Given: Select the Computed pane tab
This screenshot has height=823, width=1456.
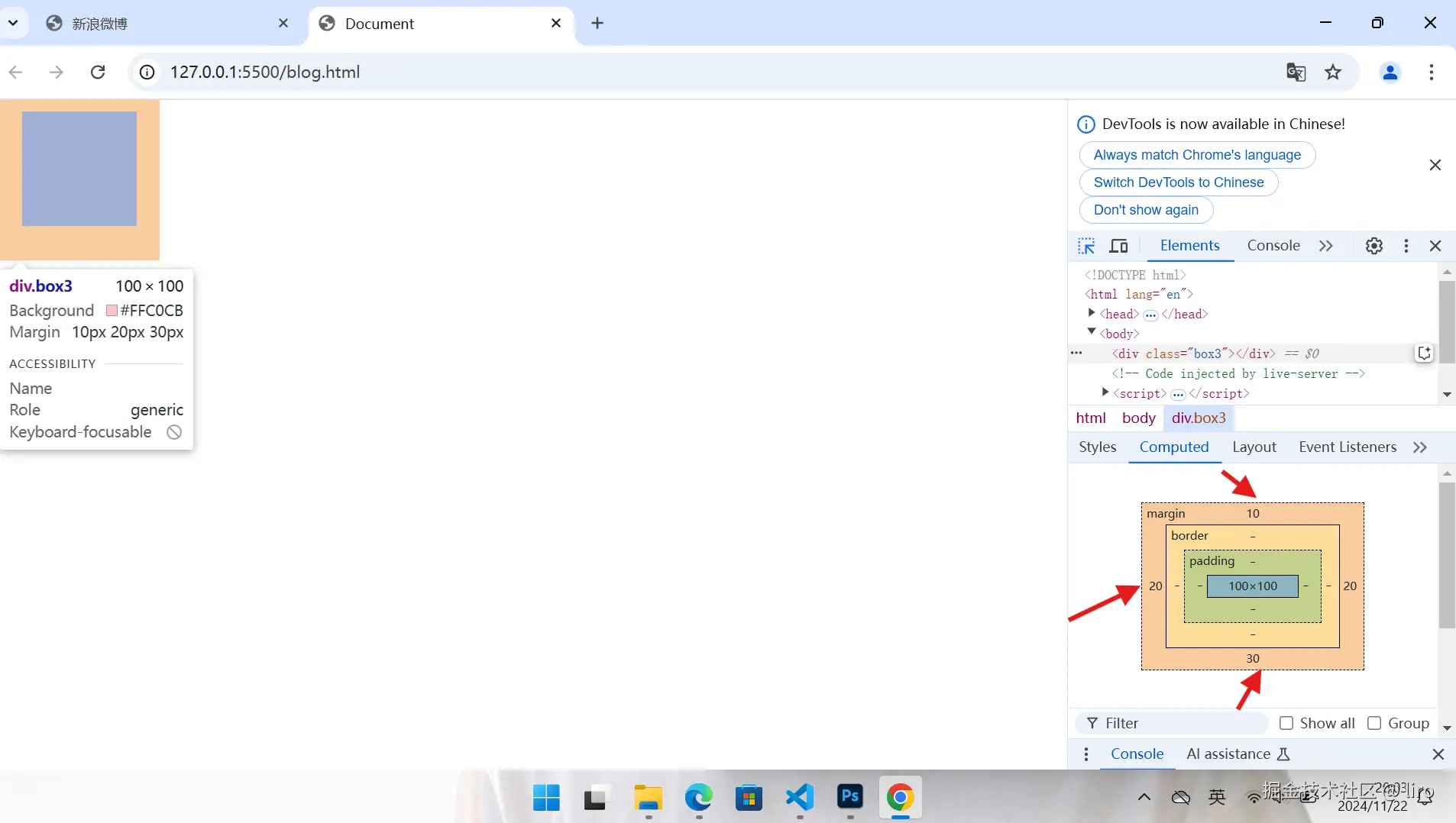Looking at the screenshot, I should coord(1174,447).
